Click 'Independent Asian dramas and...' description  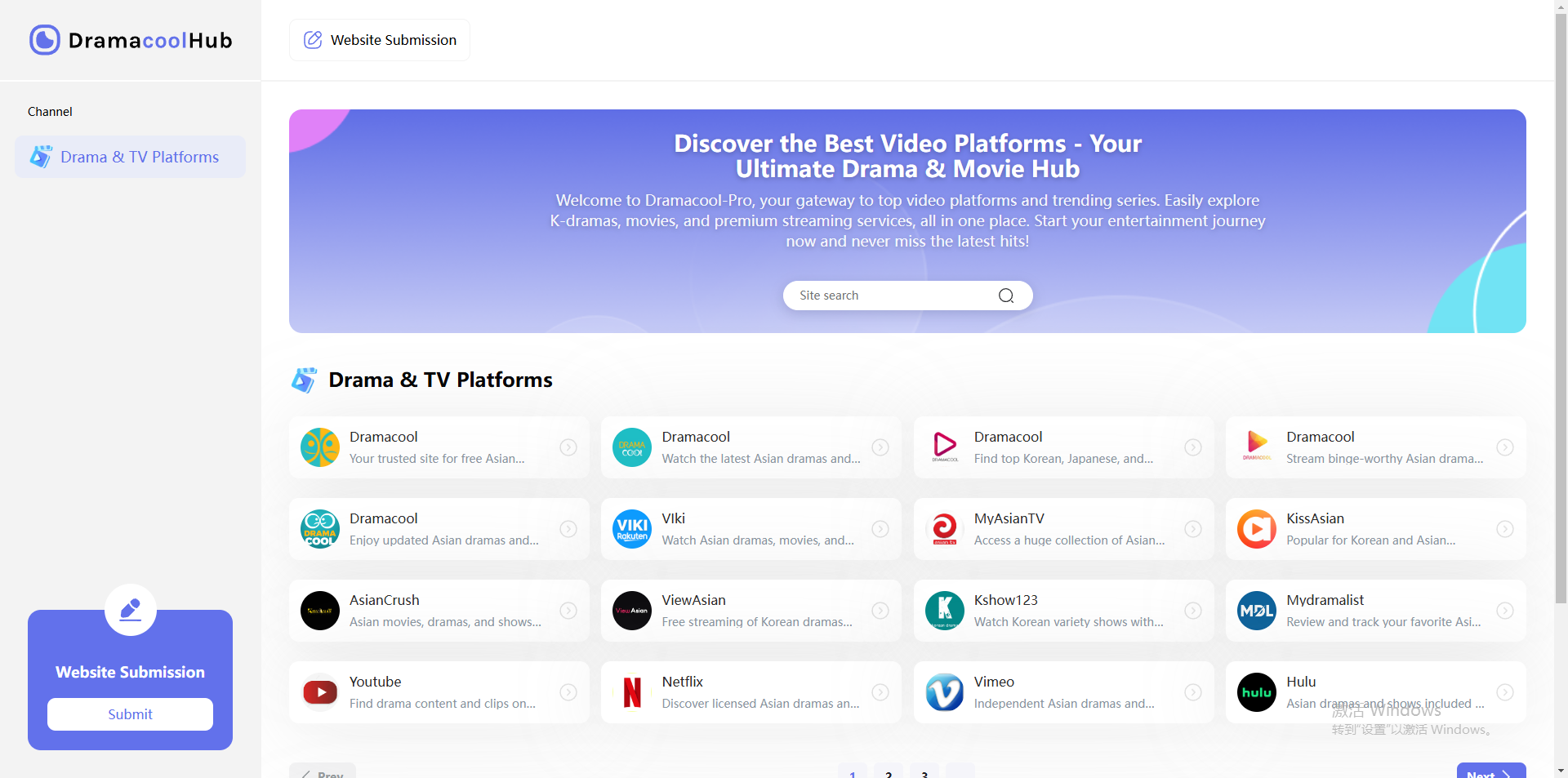[x=1064, y=704]
